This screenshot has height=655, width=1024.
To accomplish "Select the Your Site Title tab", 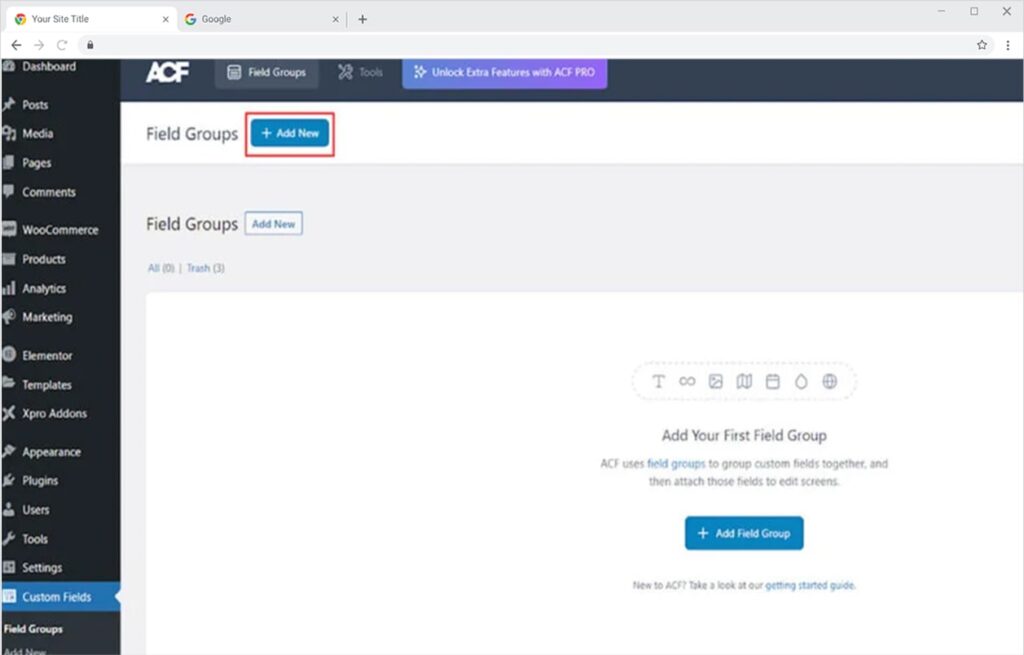I will (x=91, y=20).
